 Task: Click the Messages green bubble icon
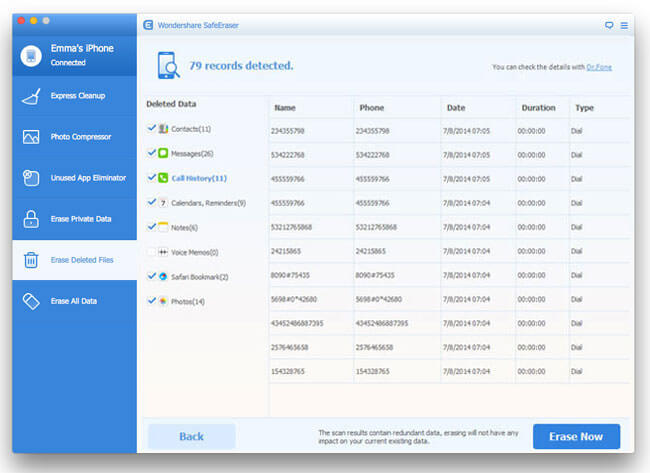(x=163, y=153)
